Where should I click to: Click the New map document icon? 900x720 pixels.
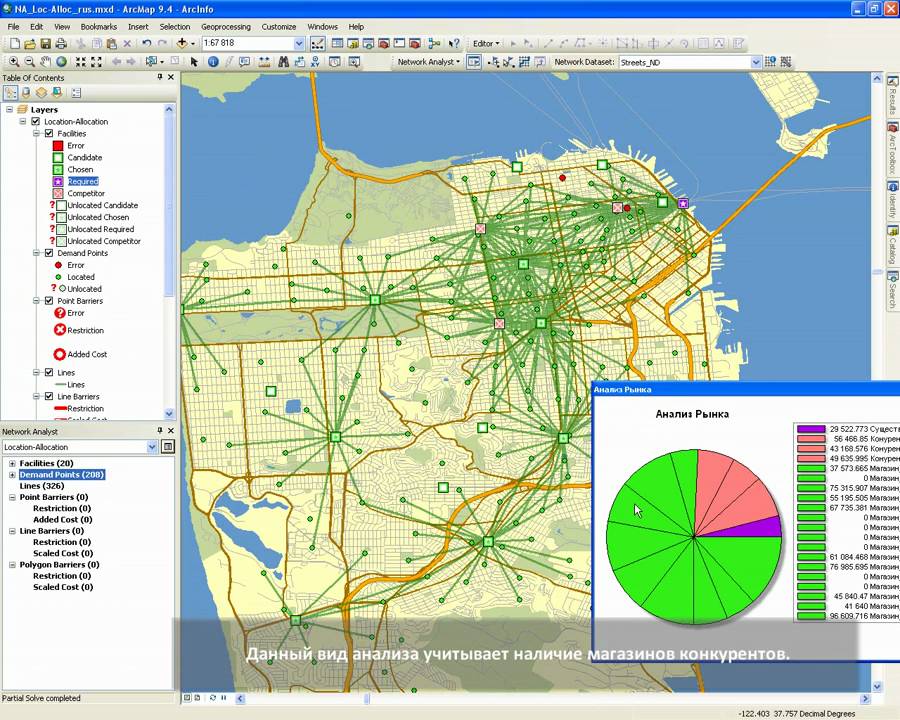coord(15,43)
